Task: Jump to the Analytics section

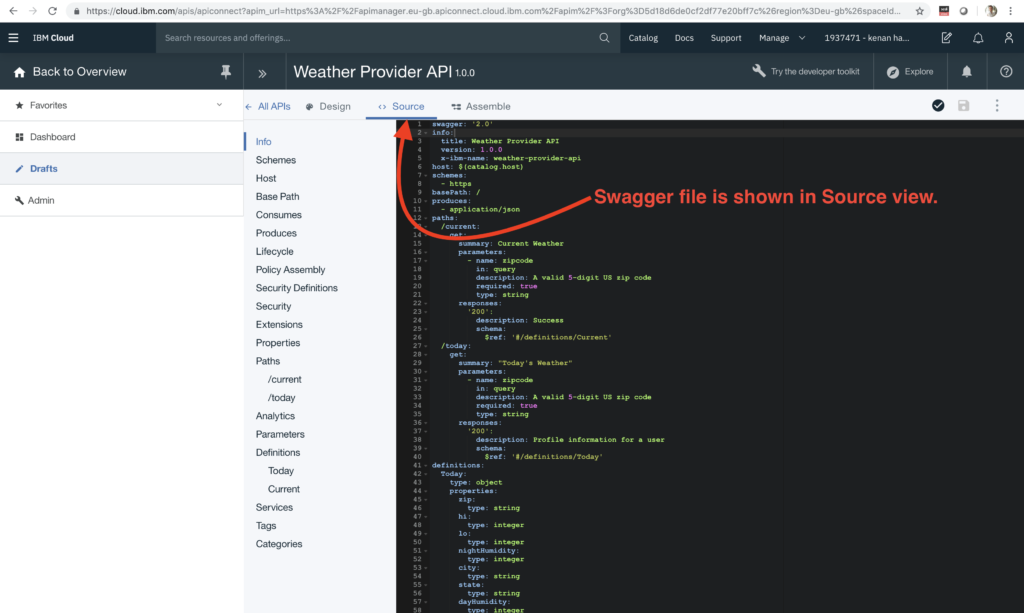Action: point(275,416)
